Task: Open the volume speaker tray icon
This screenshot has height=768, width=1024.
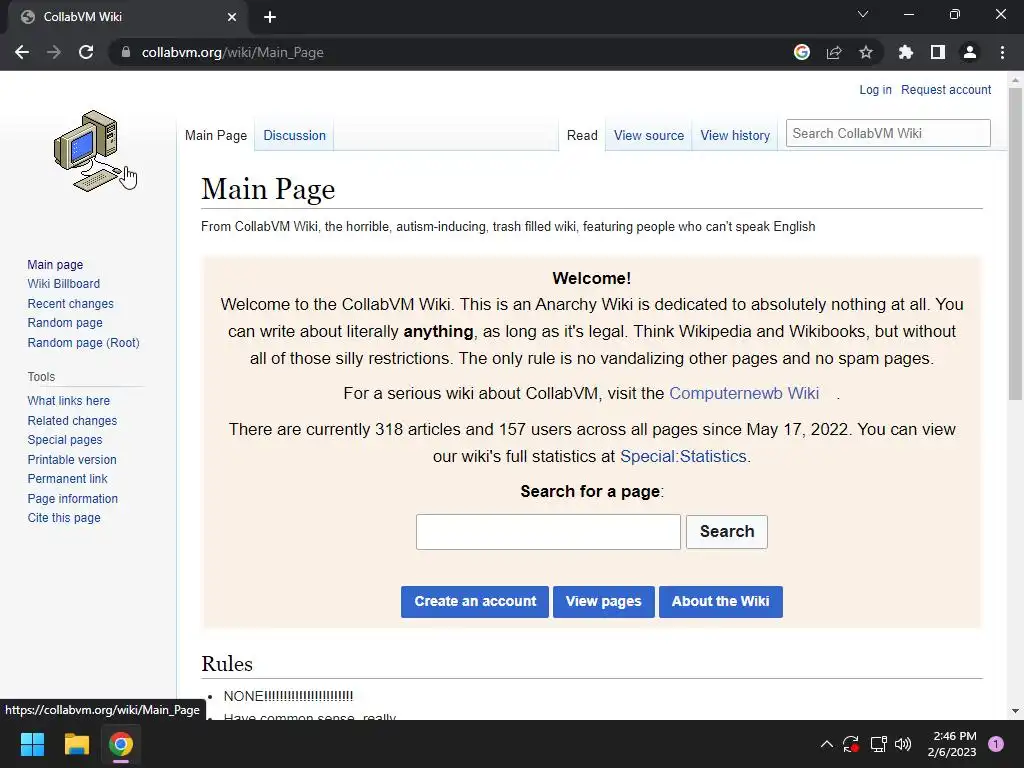Action: 903,744
